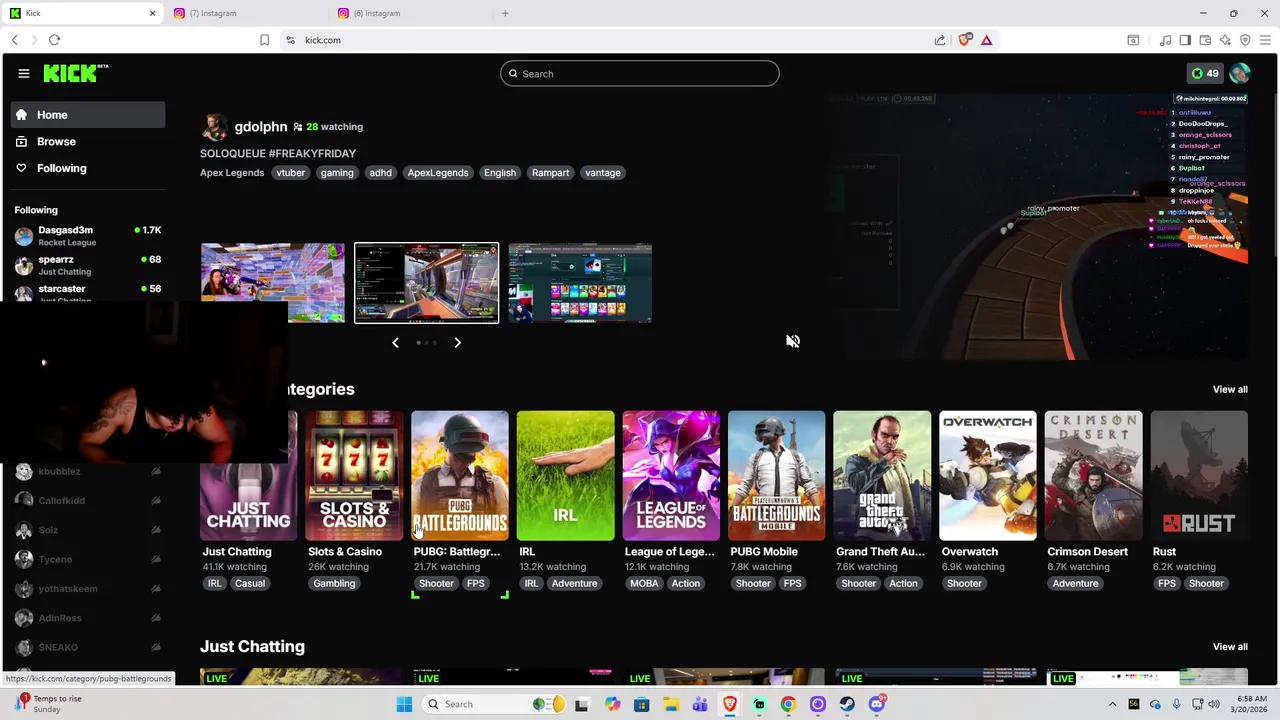The width and height of the screenshot is (1280, 720).
Task: Open spearrz in the Following list
Action: 88,265
